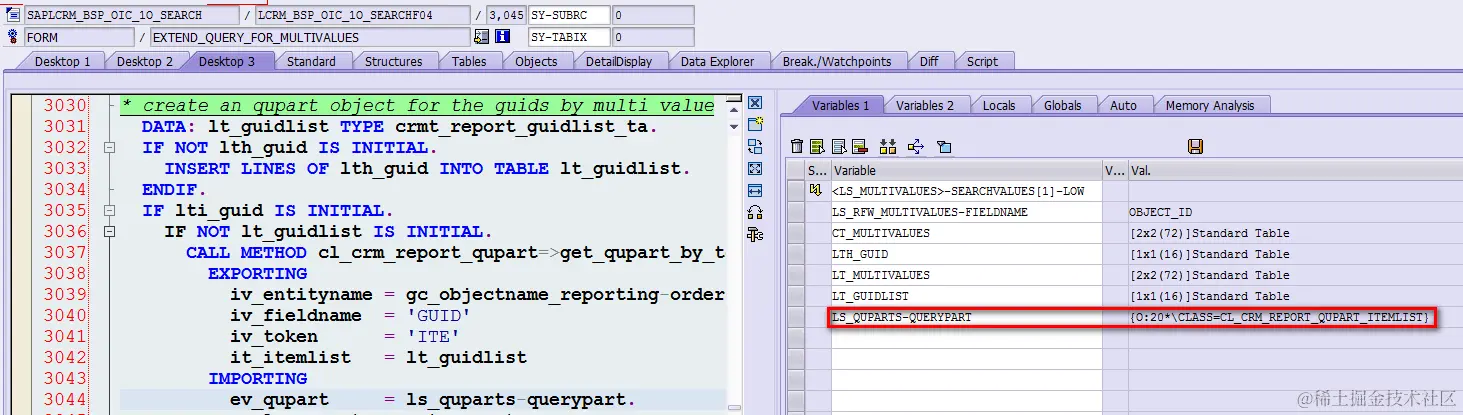The height and width of the screenshot is (415, 1463).
Task: Click variable cell LT_MULTIVALUES
Action: (x=966, y=275)
